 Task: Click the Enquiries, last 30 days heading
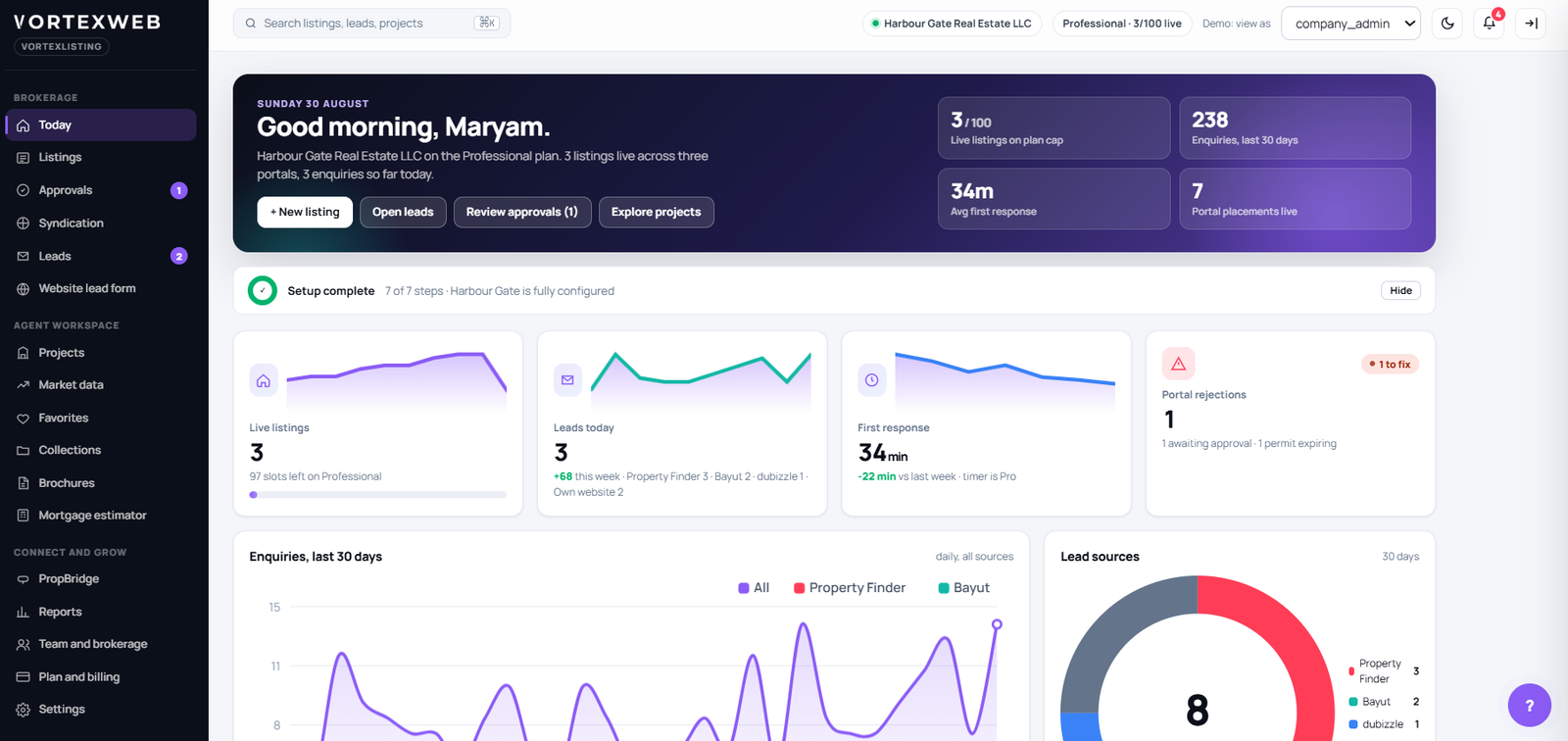click(x=316, y=557)
